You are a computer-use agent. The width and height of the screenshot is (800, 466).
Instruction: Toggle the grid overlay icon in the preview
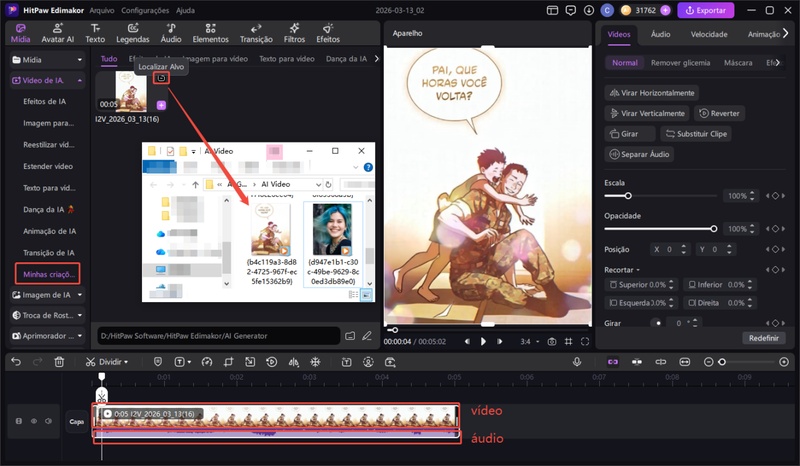tap(568, 341)
